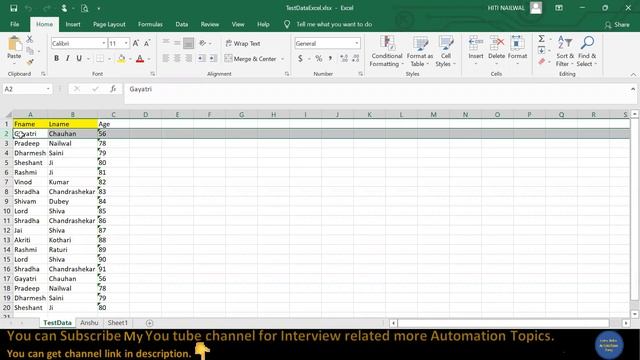Apply percent style format
The width and height of the screenshot is (640, 360).
[x=318, y=59]
